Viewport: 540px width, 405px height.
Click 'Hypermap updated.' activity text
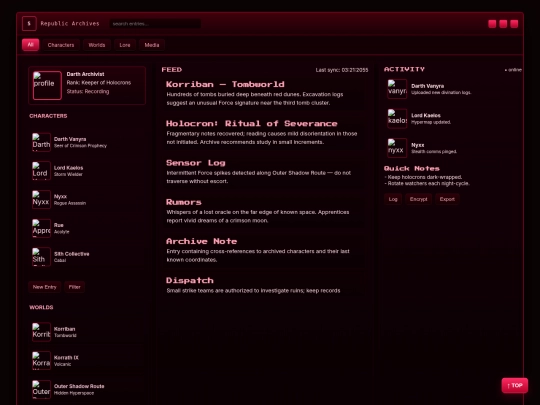(x=431, y=122)
